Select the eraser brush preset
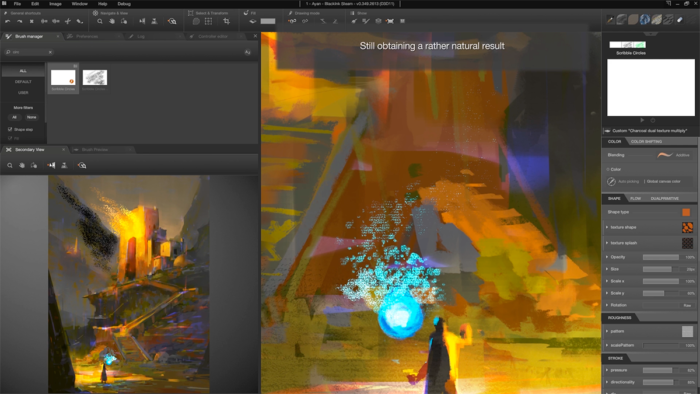This screenshot has width=700, height=394. (680, 19)
